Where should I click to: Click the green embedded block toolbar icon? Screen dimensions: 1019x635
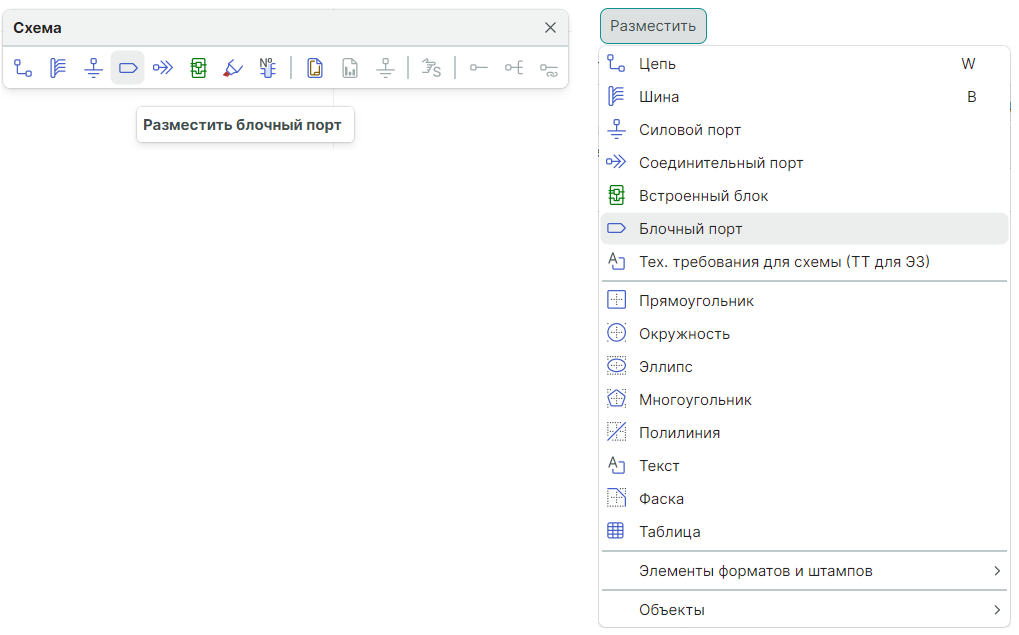[x=198, y=68]
